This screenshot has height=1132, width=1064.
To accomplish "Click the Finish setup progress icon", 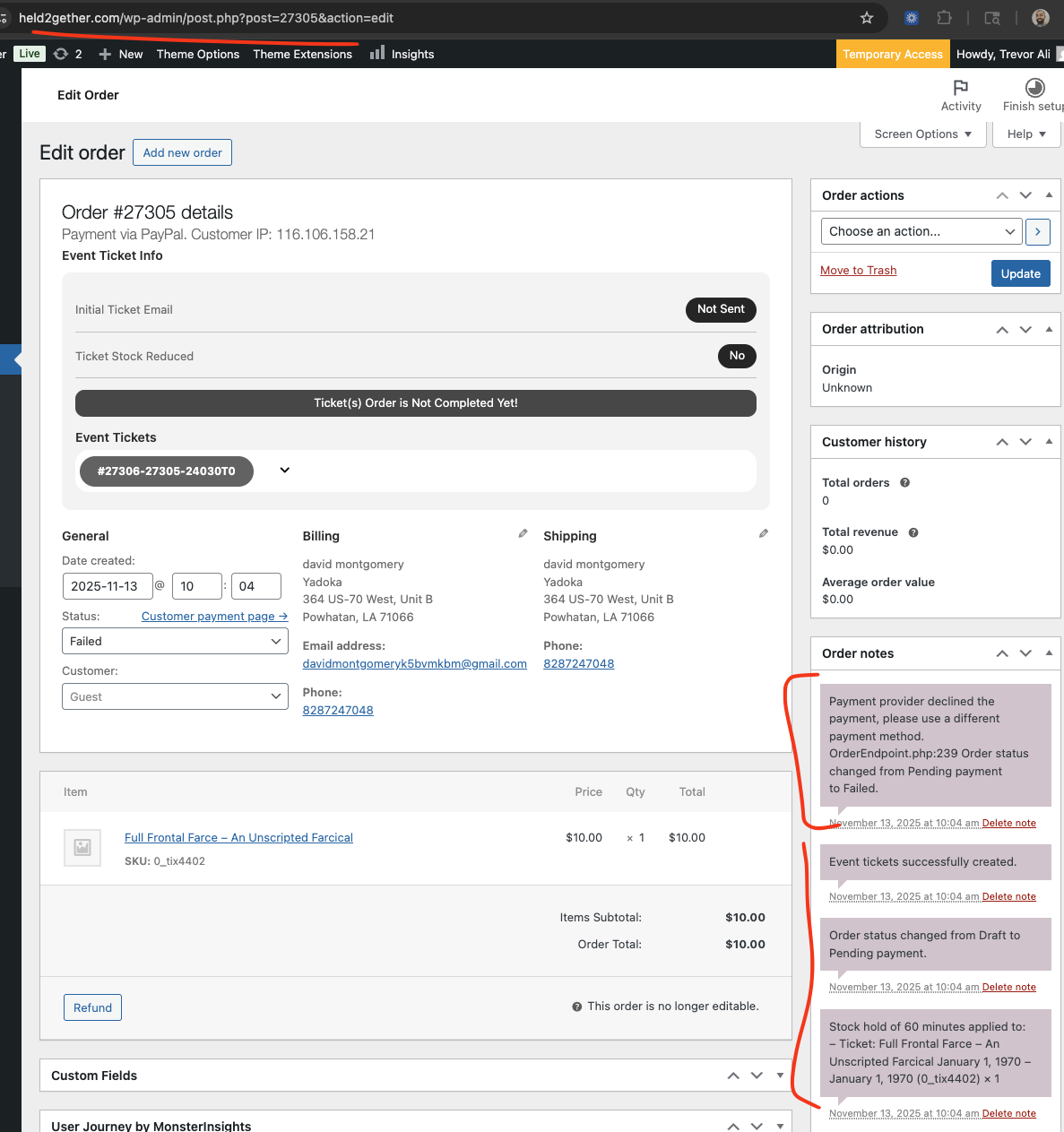I will point(1034,88).
